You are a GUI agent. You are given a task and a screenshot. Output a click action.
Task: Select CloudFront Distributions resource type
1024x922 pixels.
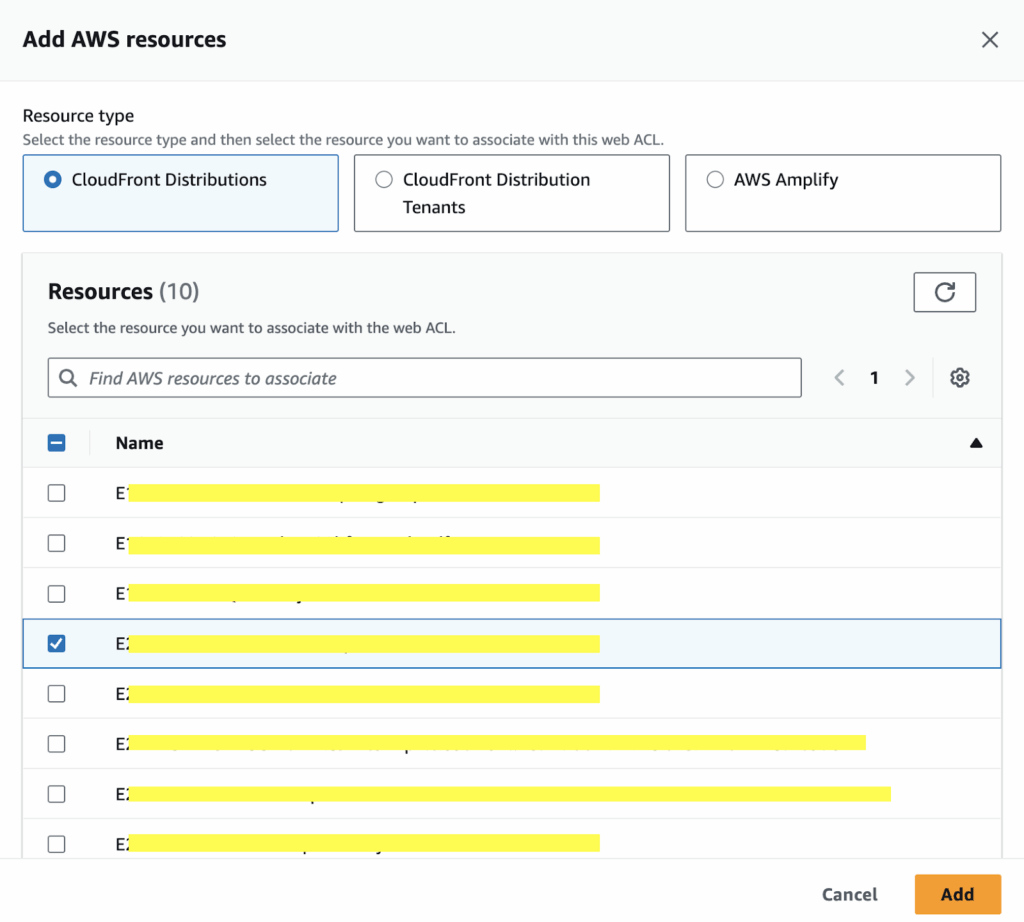point(180,193)
